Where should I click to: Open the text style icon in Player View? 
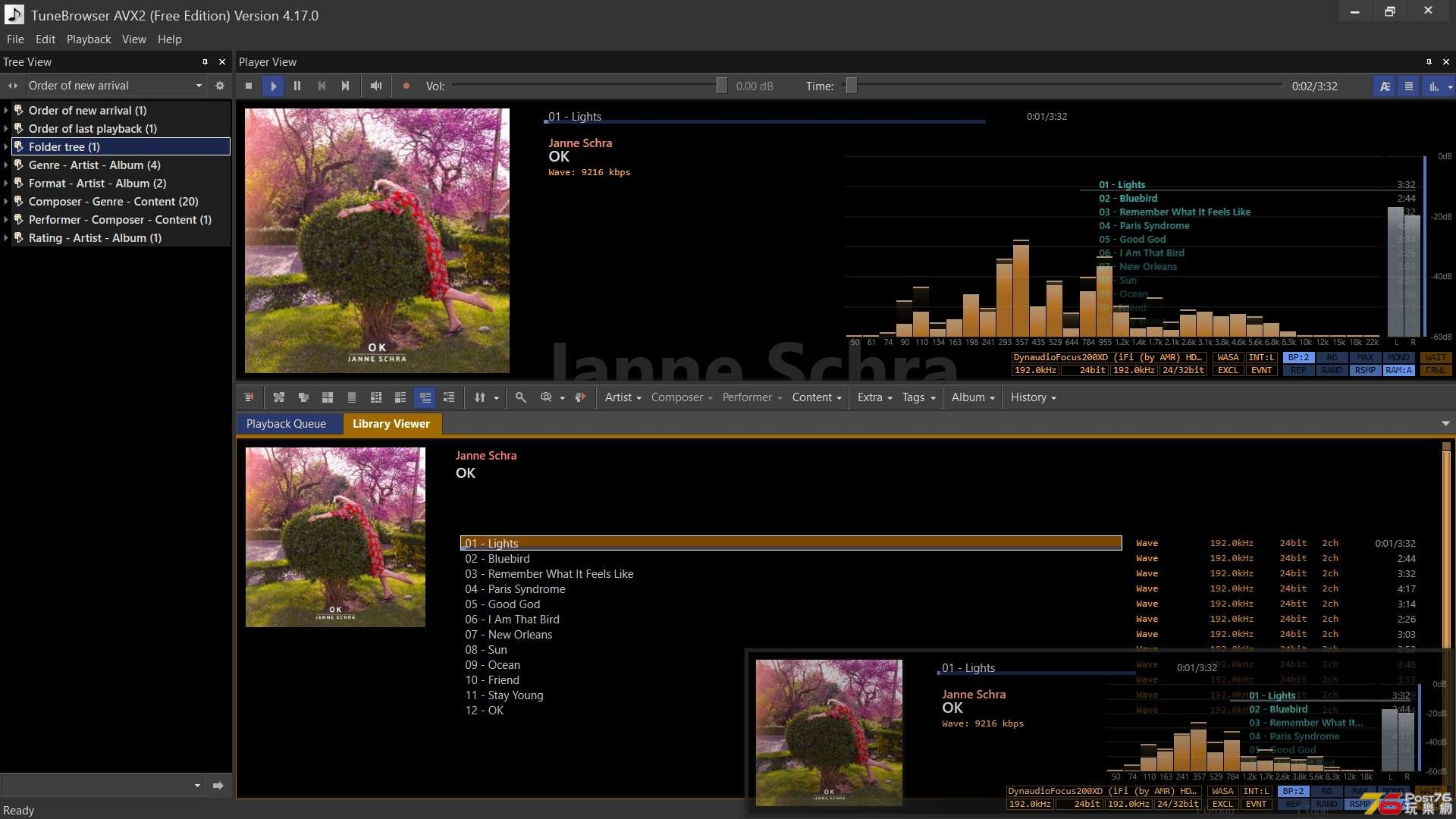(1385, 86)
